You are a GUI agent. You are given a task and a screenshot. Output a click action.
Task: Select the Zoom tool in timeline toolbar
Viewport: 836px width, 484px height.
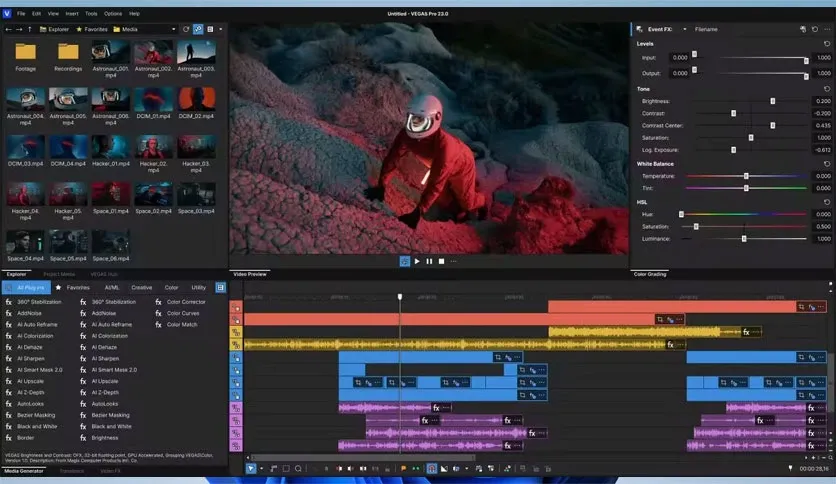(x=298, y=469)
